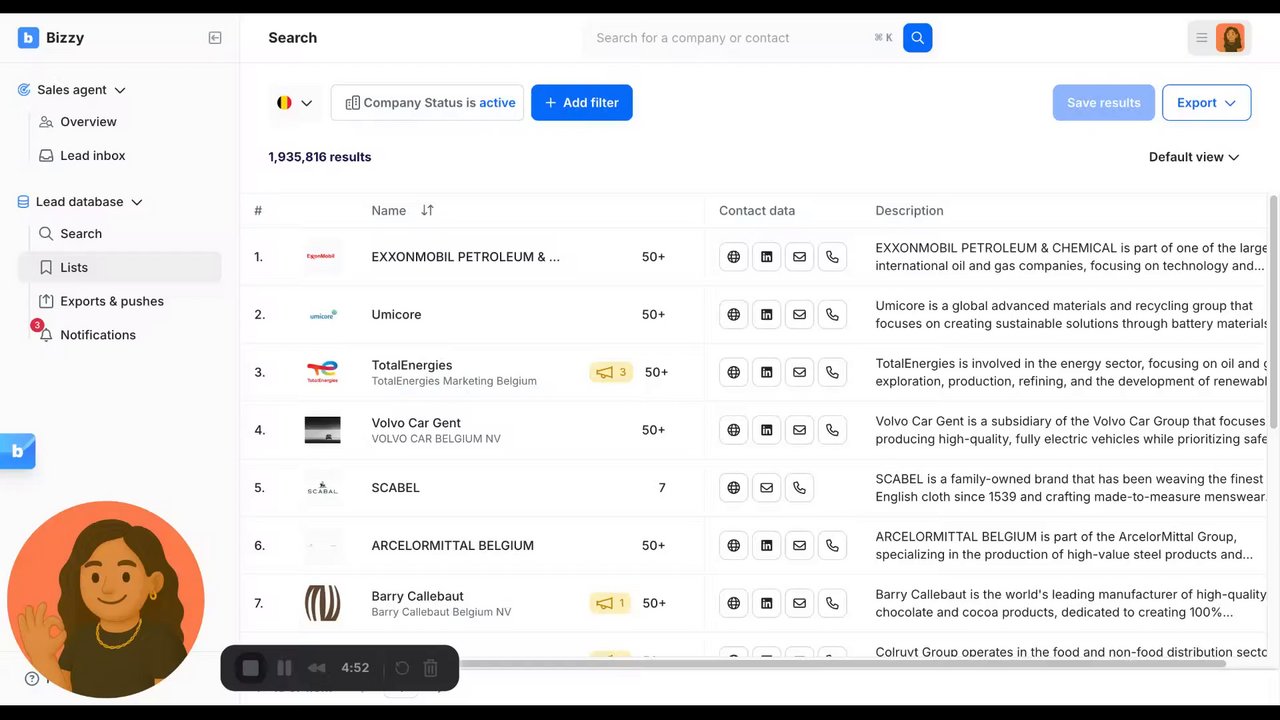Pause the screen recording

point(284,668)
